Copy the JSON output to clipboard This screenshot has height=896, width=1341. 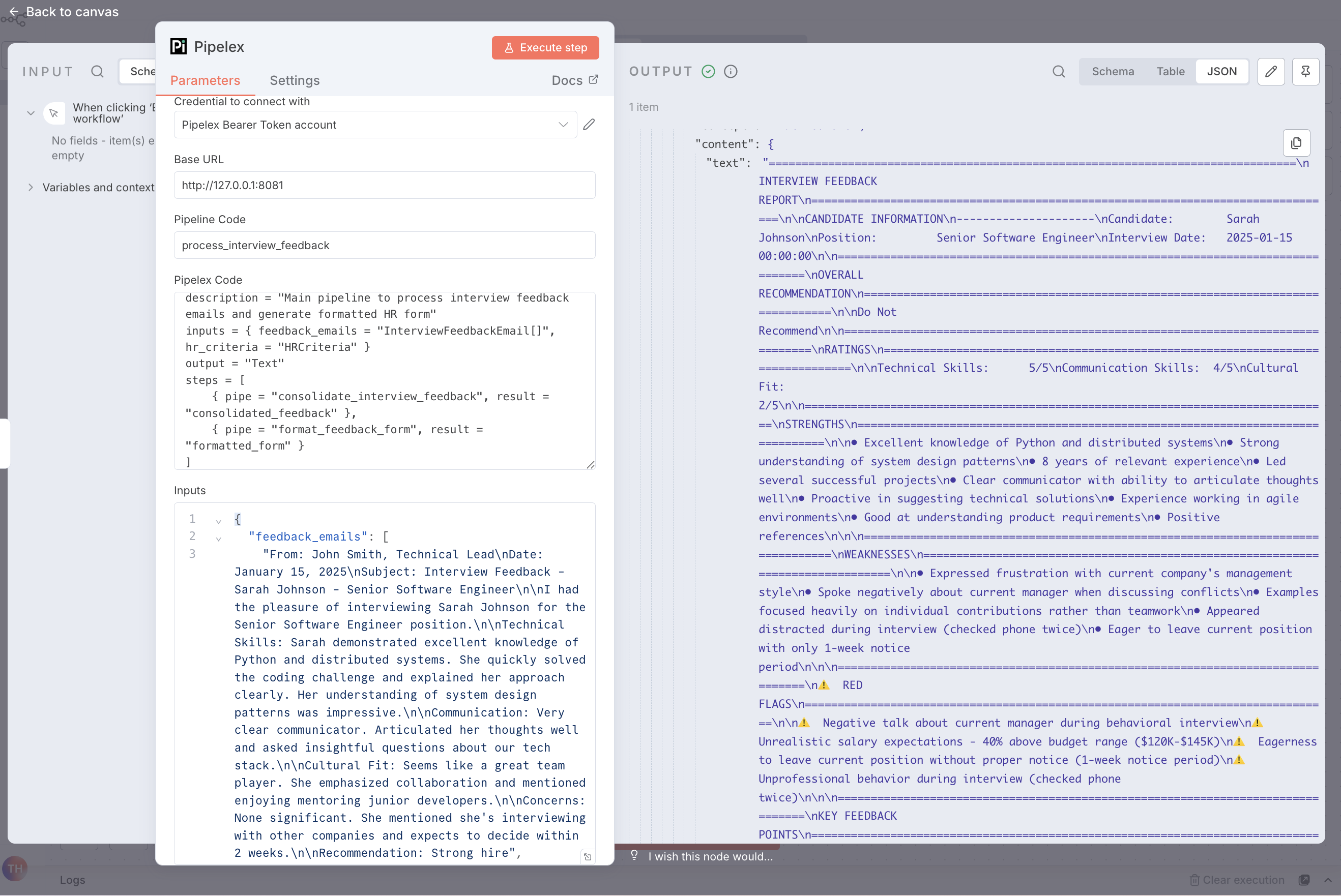(x=1296, y=143)
